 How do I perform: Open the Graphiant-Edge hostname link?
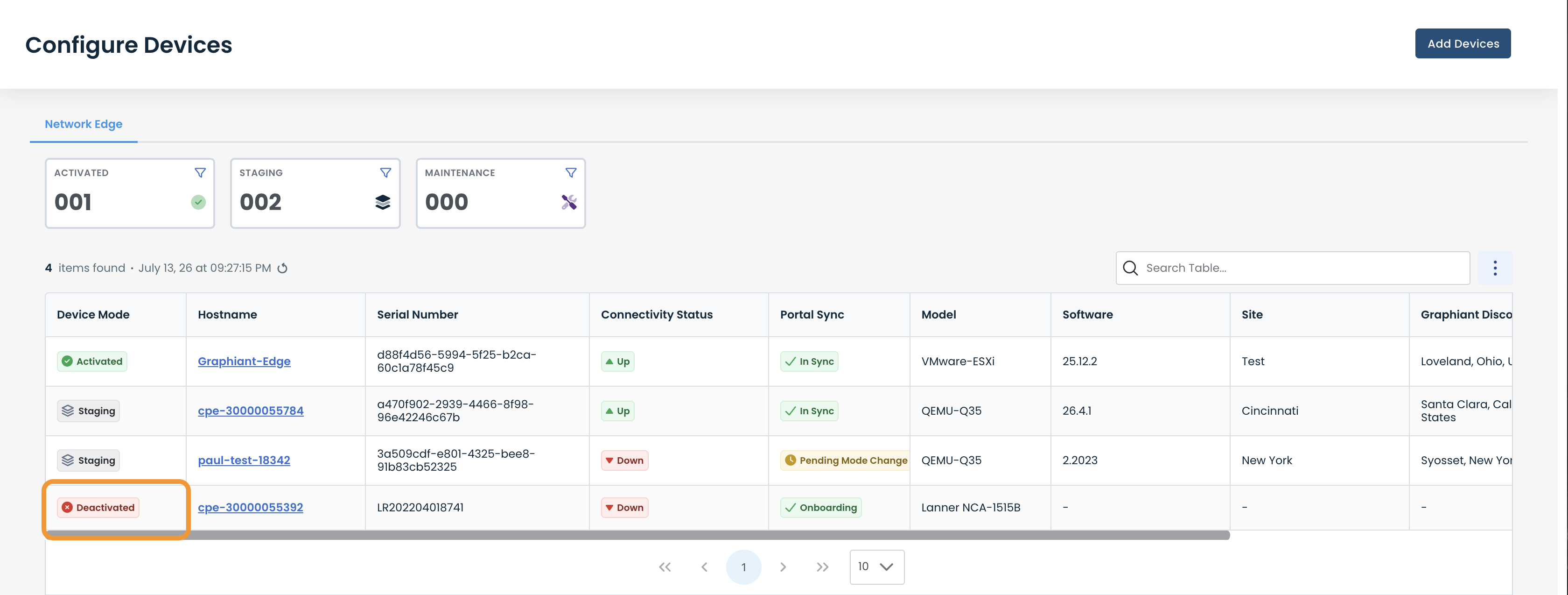coord(244,361)
